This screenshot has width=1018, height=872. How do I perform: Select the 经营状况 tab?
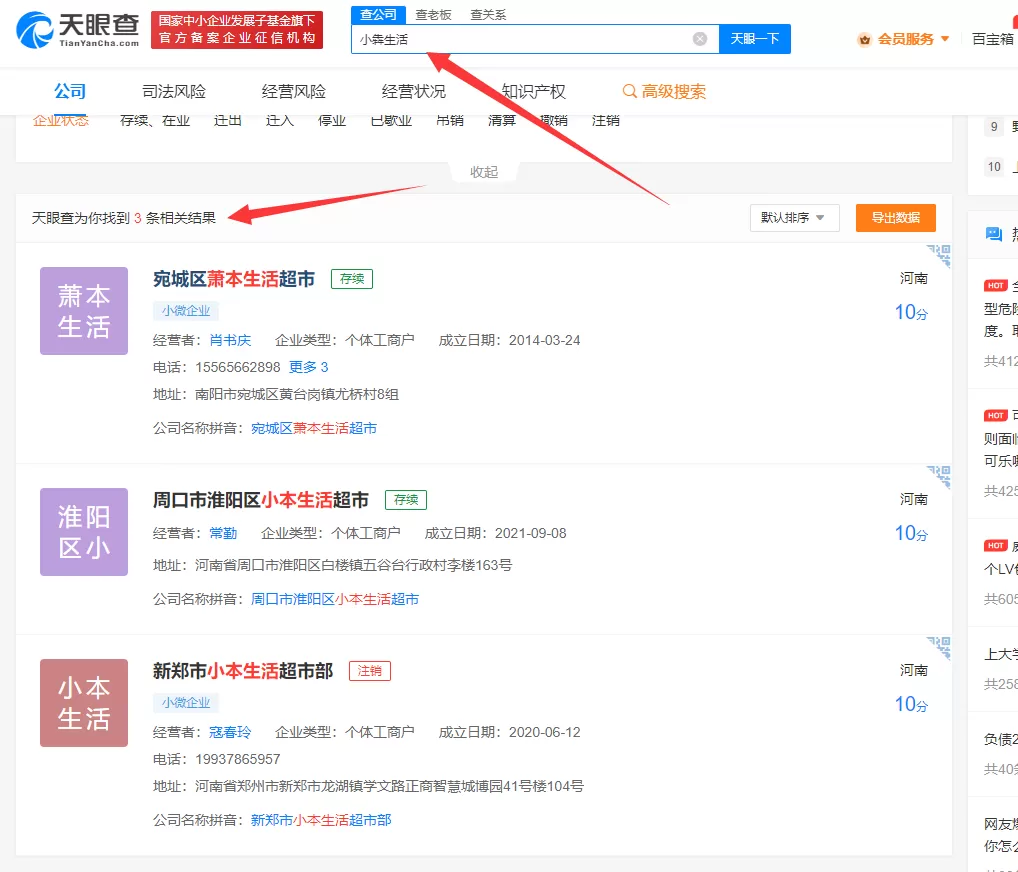[x=414, y=92]
